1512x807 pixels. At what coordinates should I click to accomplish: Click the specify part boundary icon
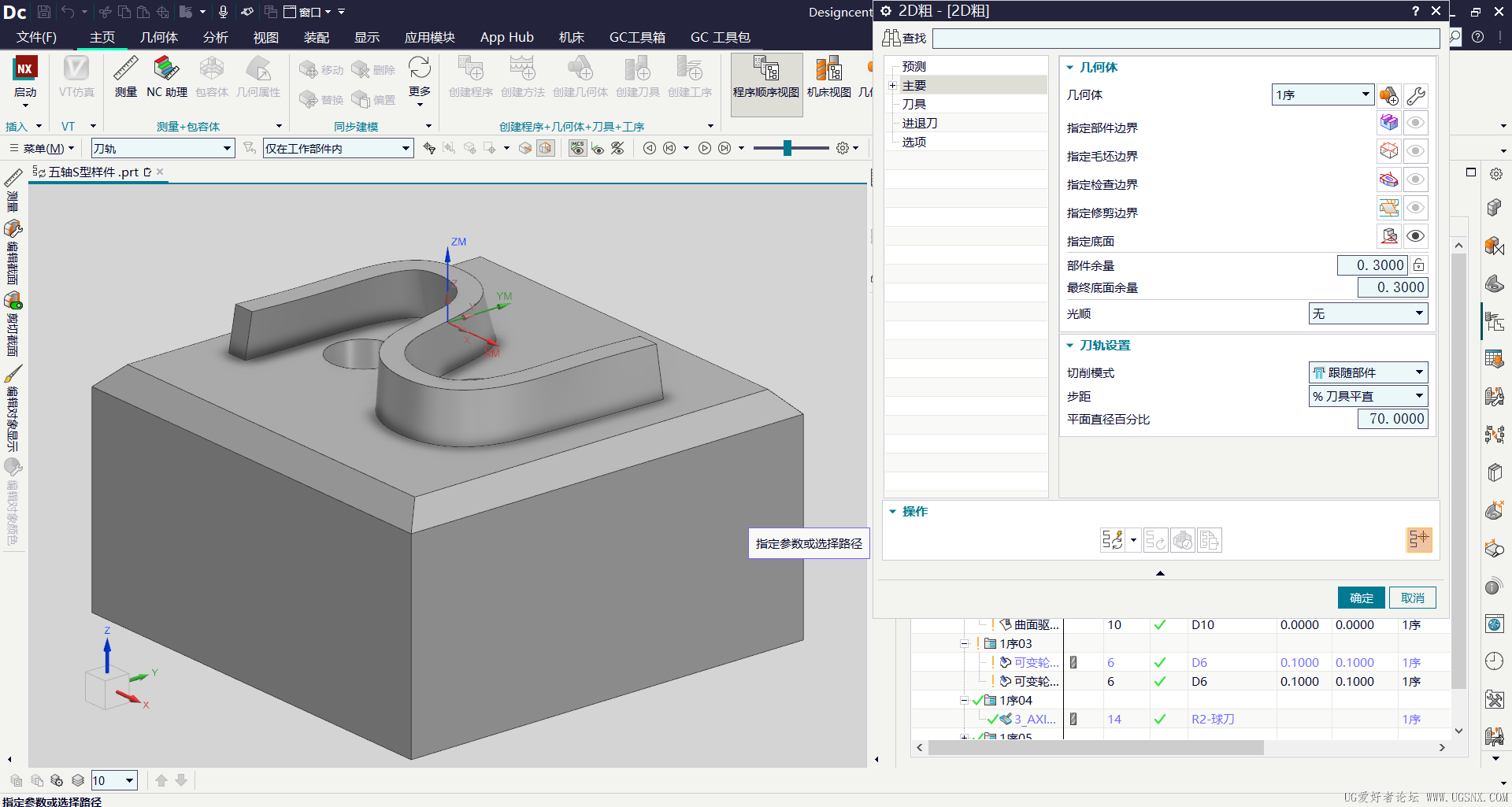[x=1389, y=123]
